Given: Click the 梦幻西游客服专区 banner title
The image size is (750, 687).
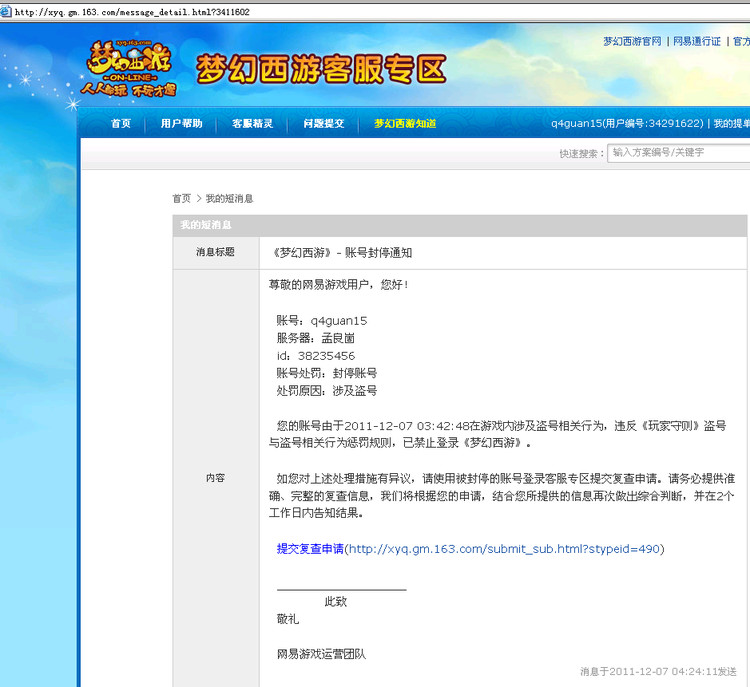Looking at the screenshot, I should pyautogui.click(x=320, y=69).
